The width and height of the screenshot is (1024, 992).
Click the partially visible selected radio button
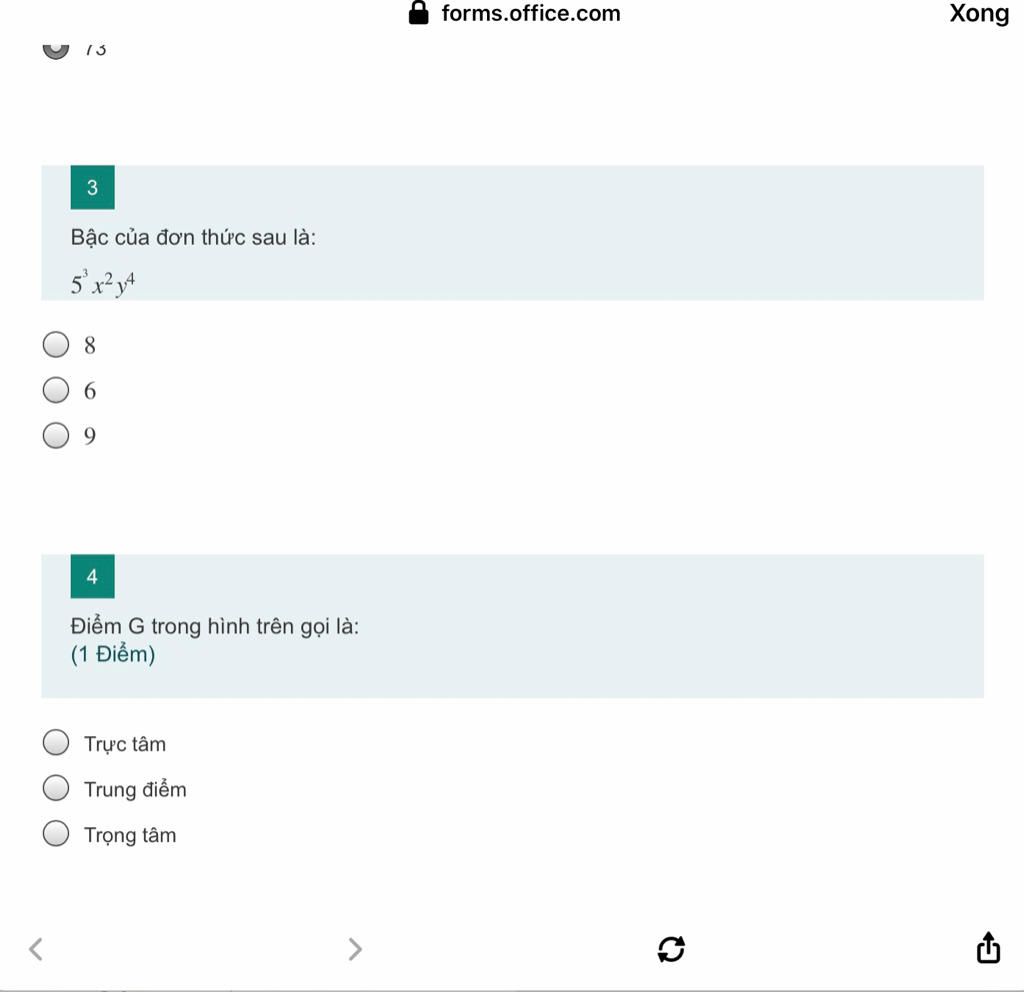(x=56, y=48)
